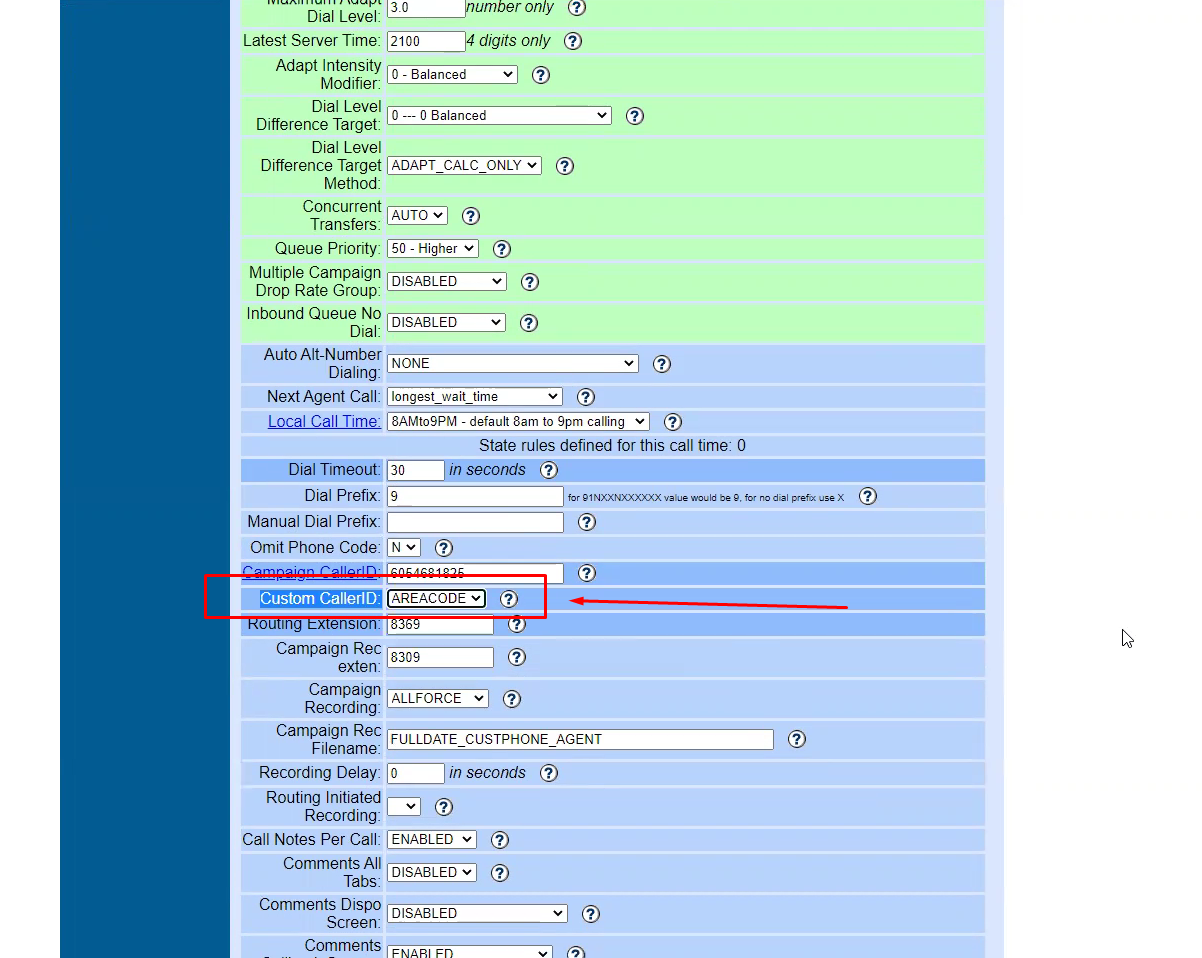Open Comments Dispo Screen dropdown
Screen dimensions: 1202x958
point(477,914)
